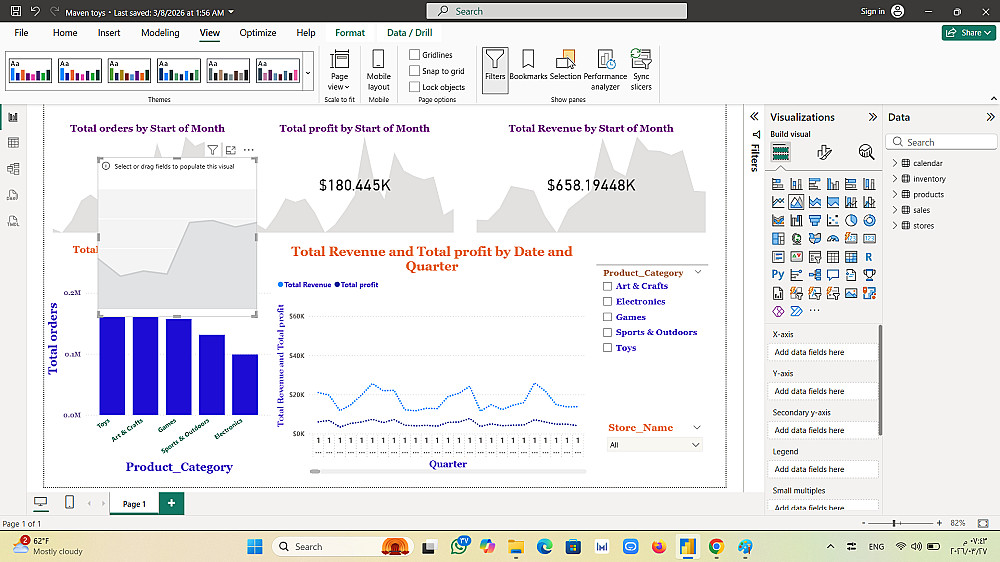1000x562 pixels.
Task: Tick Games in category slicer
Action: coord(607,317)
